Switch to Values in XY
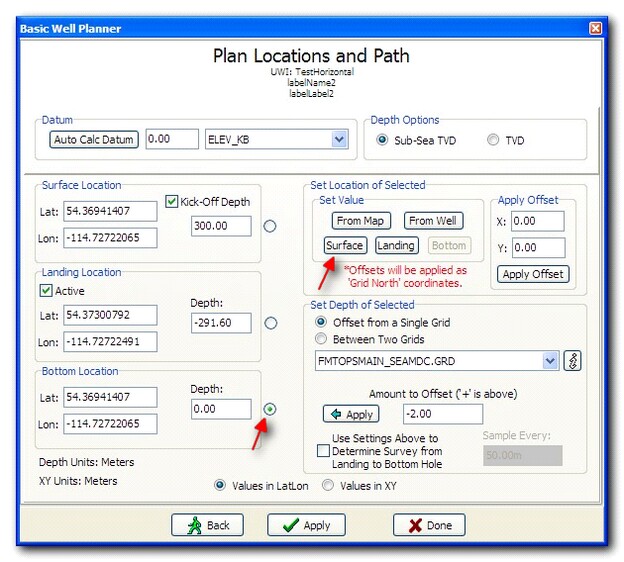 (x=327, y=485)
